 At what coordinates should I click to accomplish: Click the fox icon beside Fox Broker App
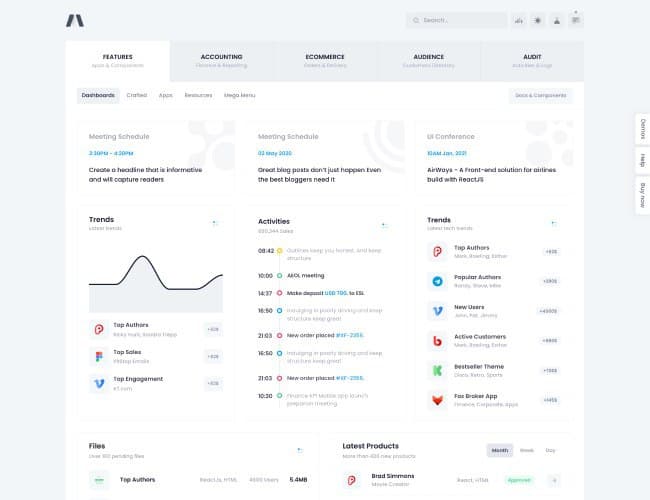(x=437, y=400)
